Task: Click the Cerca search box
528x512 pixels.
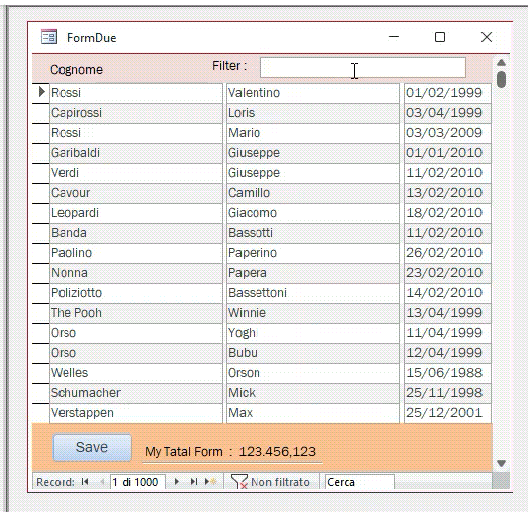Action: 359,482
